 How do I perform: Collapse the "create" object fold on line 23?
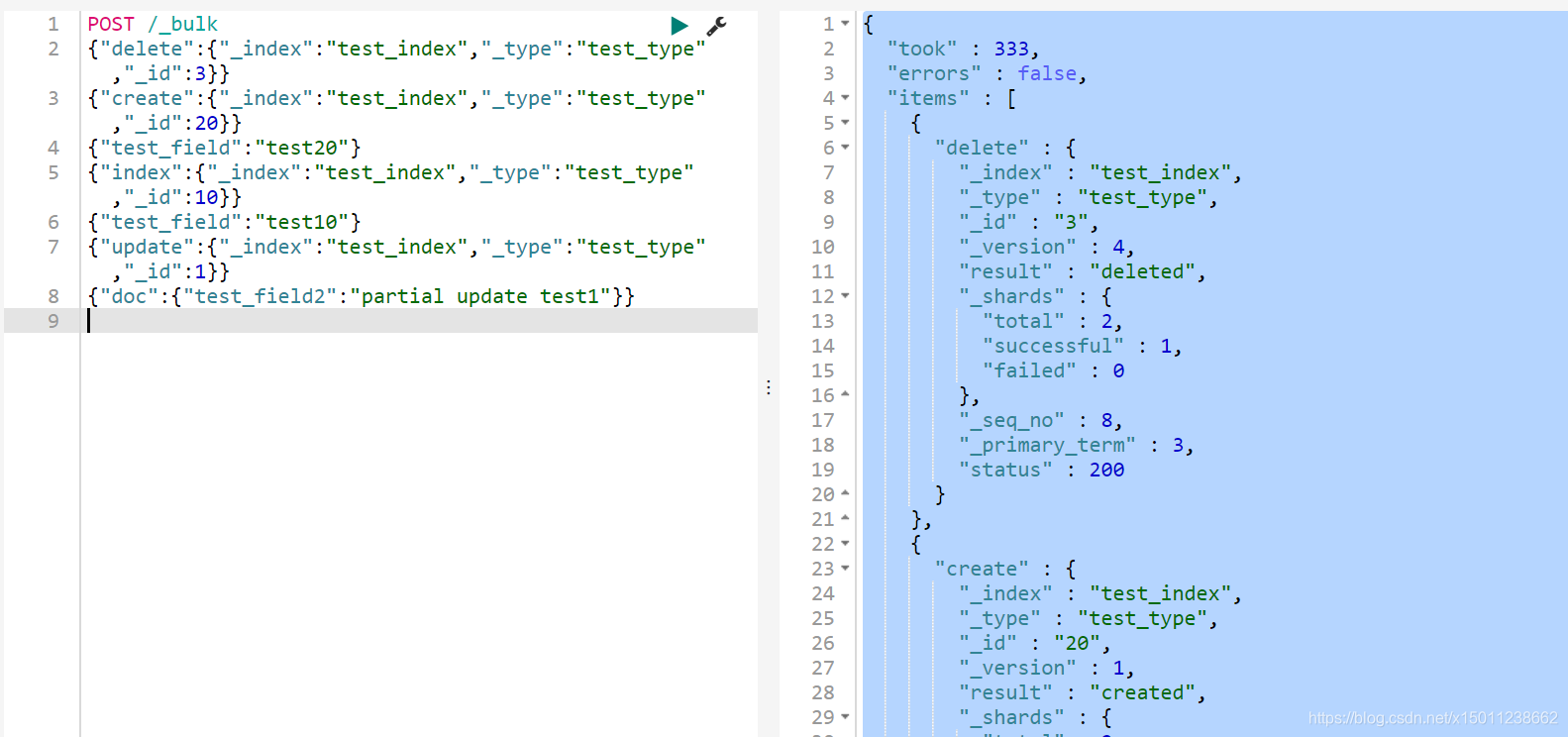tap(845, 569)
